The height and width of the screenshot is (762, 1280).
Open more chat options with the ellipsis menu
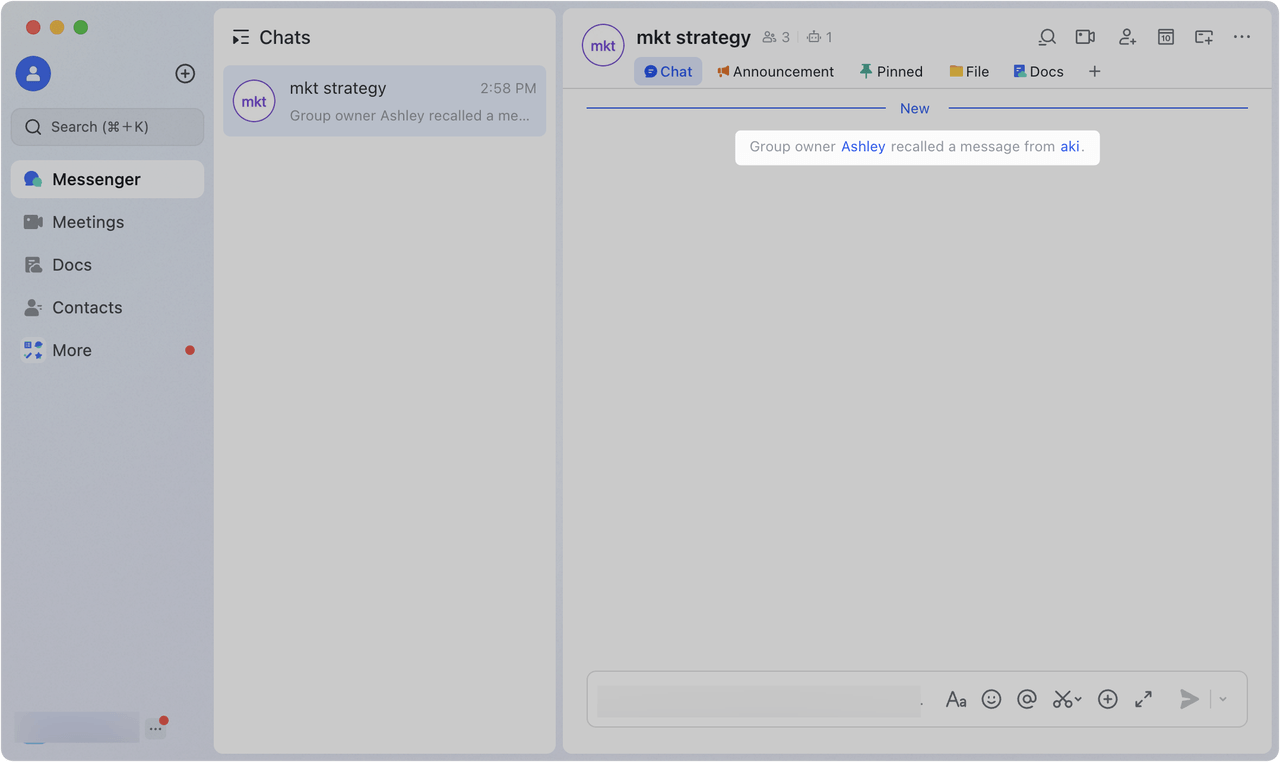point(1242,37)
